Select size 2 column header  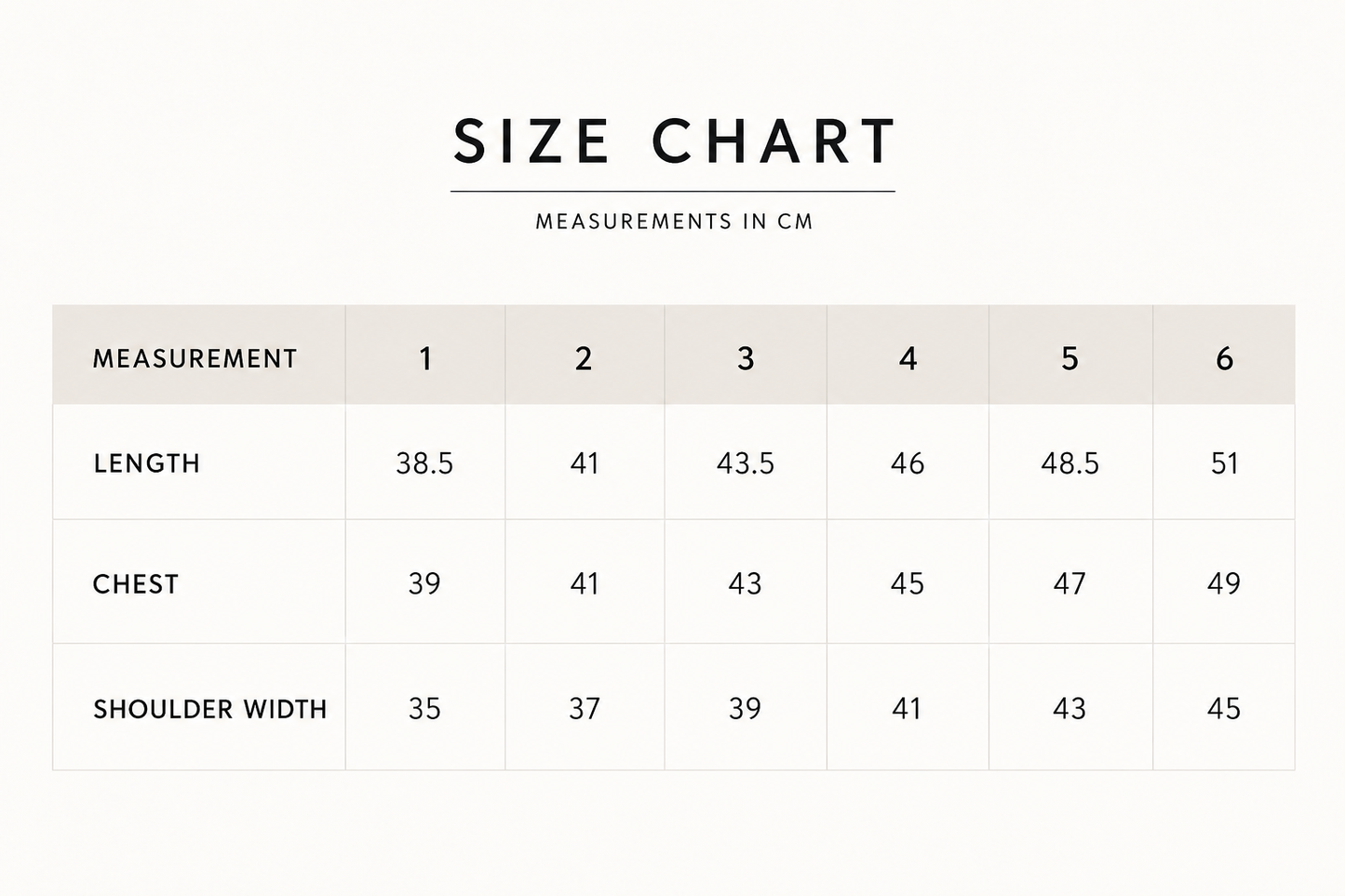(584, 358)
